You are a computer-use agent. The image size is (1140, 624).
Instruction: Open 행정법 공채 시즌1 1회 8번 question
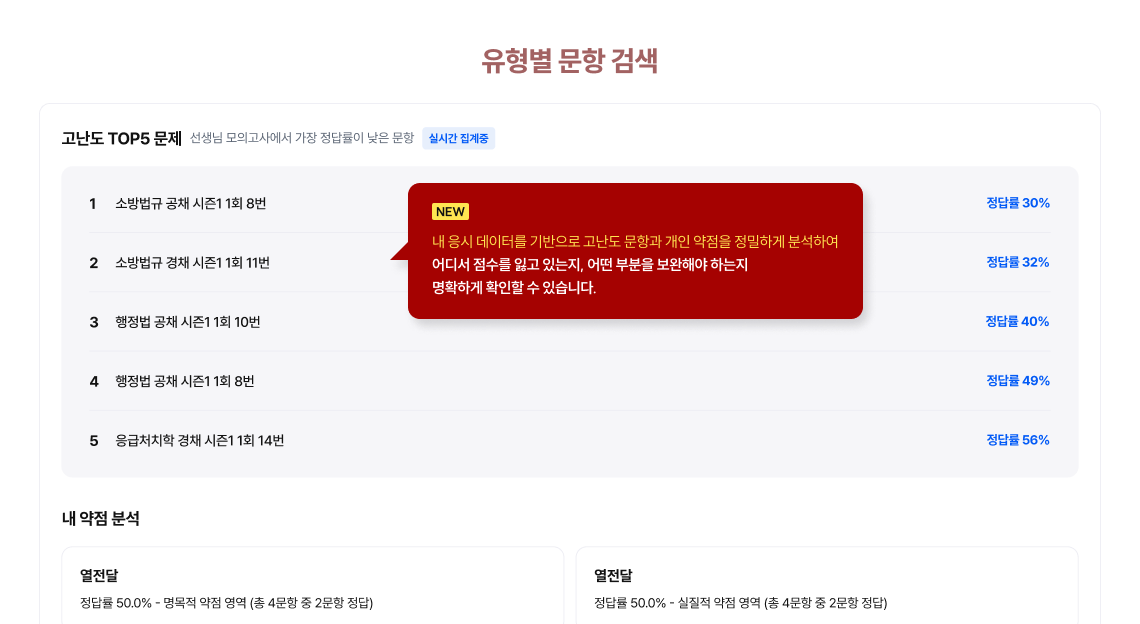coord(185,381)
